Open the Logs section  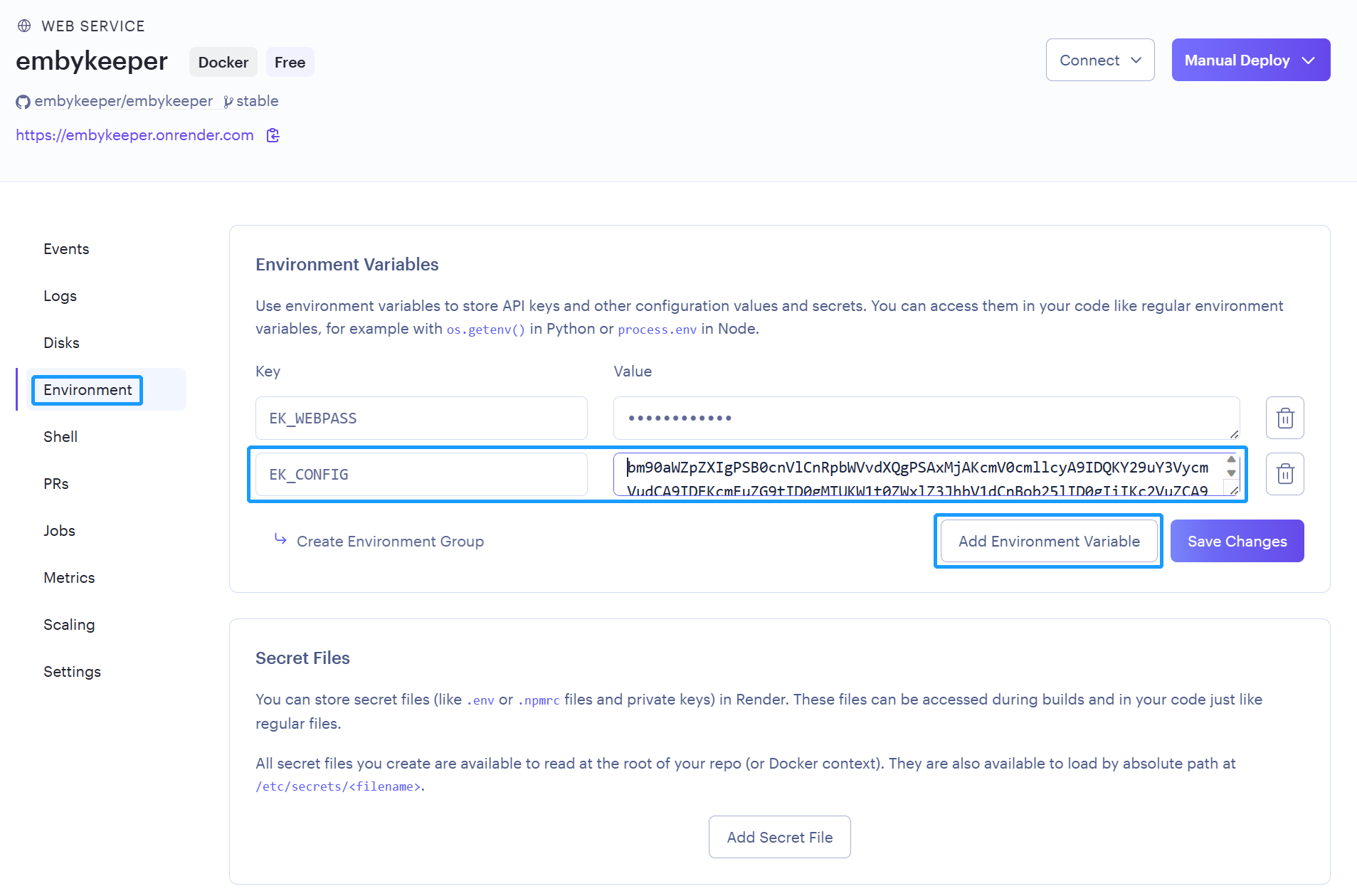60,296
